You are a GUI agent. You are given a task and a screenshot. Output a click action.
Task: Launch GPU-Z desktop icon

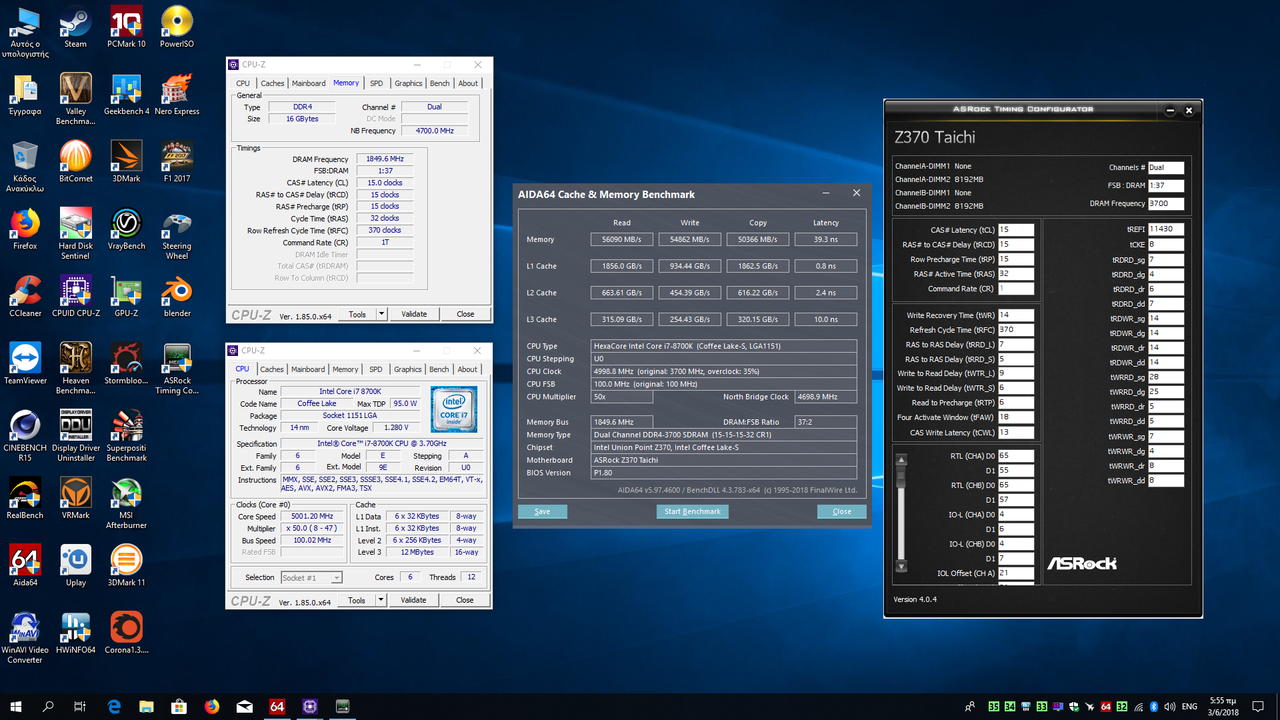pos(126,296)
